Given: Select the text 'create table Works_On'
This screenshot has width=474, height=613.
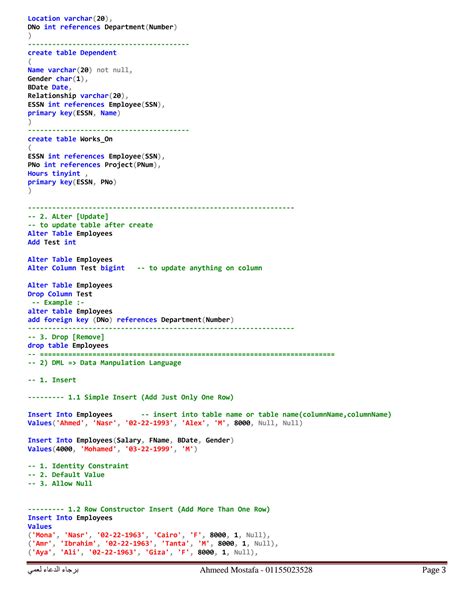Looking at the screenshot, I should point(70,139).
